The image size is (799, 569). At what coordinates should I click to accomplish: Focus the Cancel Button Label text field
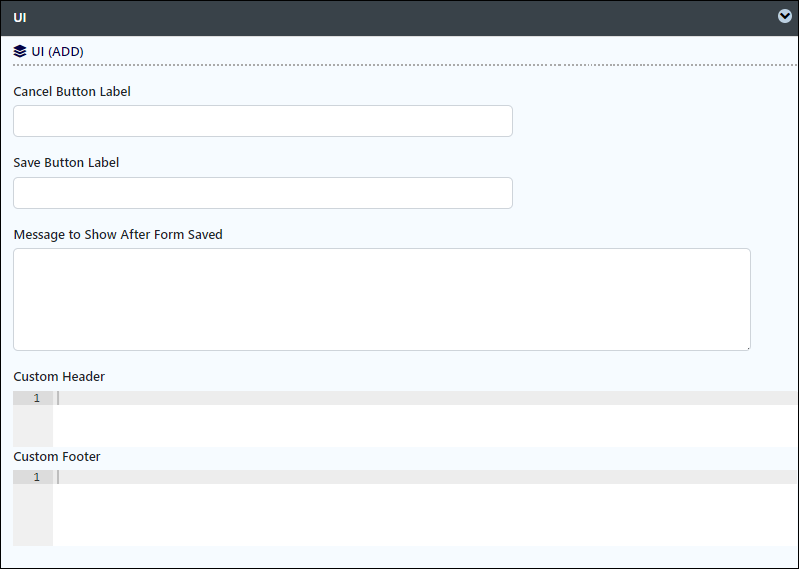point(263,121)
